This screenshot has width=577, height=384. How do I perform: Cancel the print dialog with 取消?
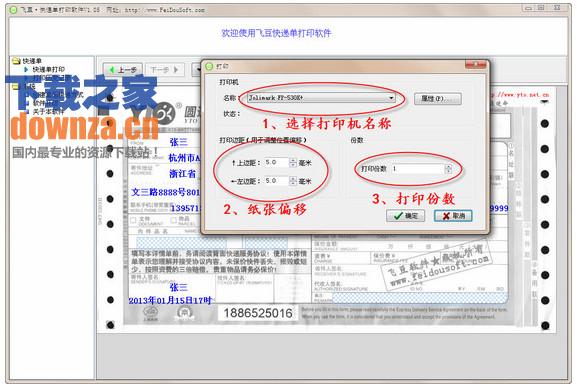453,216
